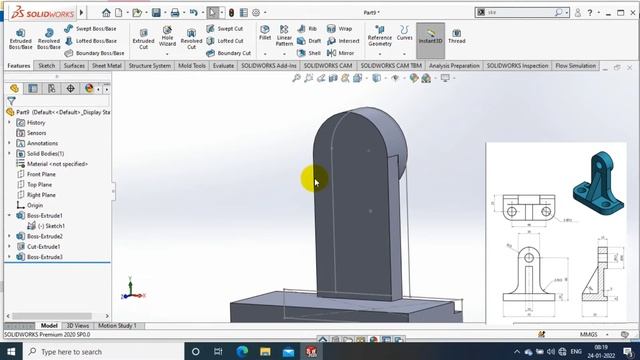The image size is (640, 360).
Task: Click the Save icon in the top toolbar
Action: [156, 13]
